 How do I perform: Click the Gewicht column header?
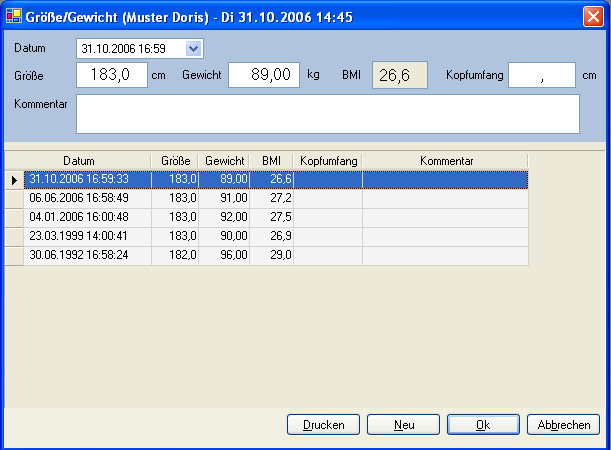click(x=224, y=160)
